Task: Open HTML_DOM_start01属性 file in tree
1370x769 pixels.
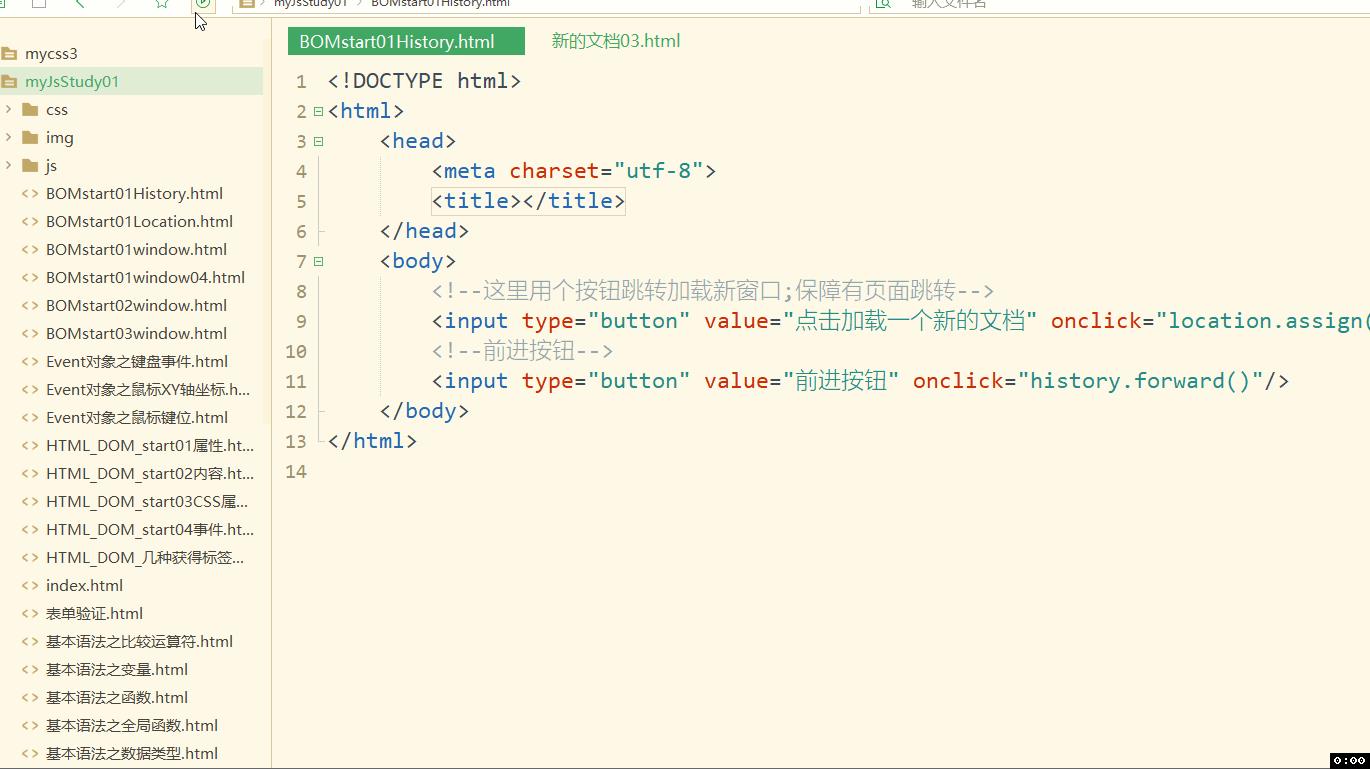Action: click(x=150, y=446)
